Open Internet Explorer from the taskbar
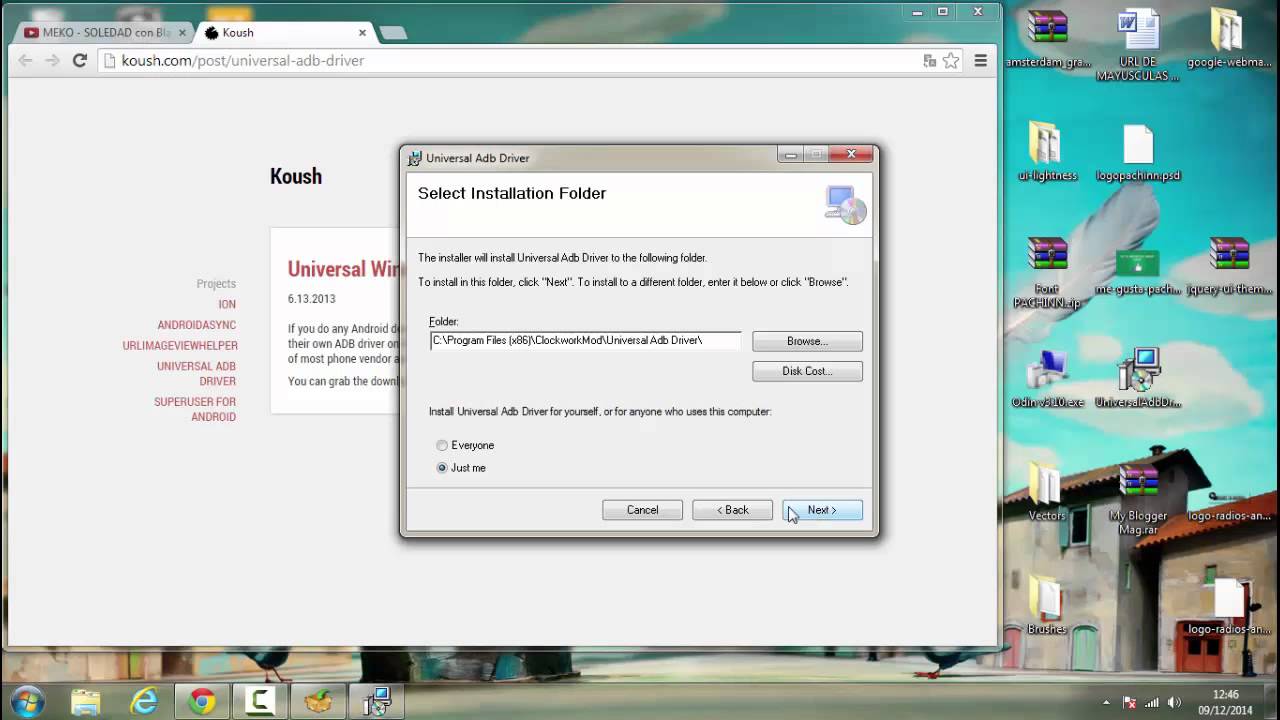This screenshot has height=720, width=1280. pos(144,701)
